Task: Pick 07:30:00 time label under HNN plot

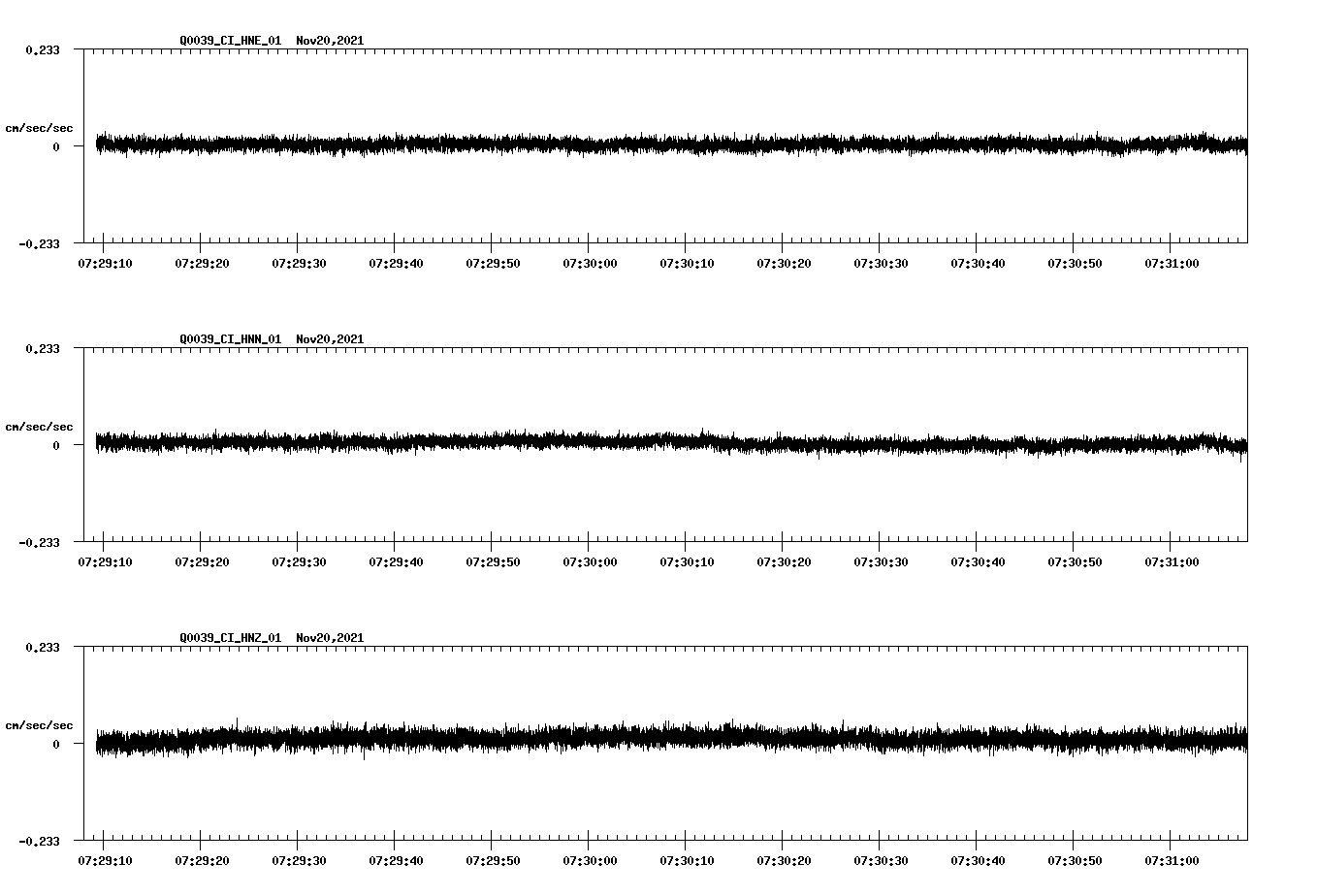Action: pyautogui.click(x=590, y=562)
